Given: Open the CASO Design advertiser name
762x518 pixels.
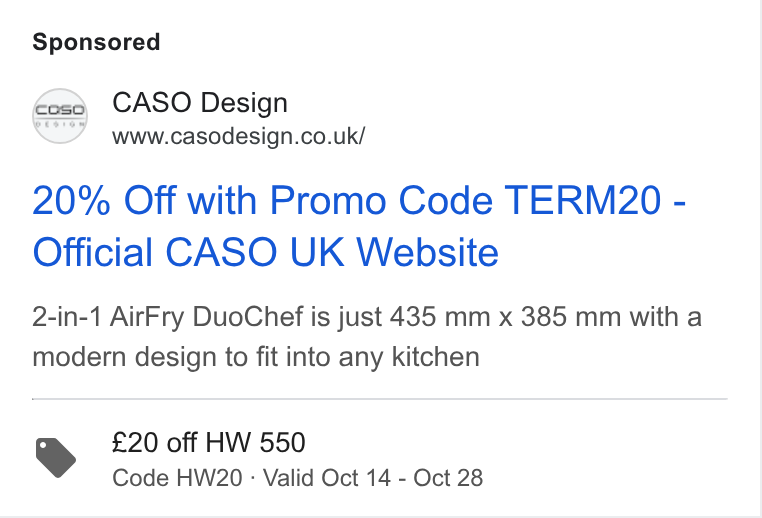Looking at the screenshot, I should (x=200, y=103).
